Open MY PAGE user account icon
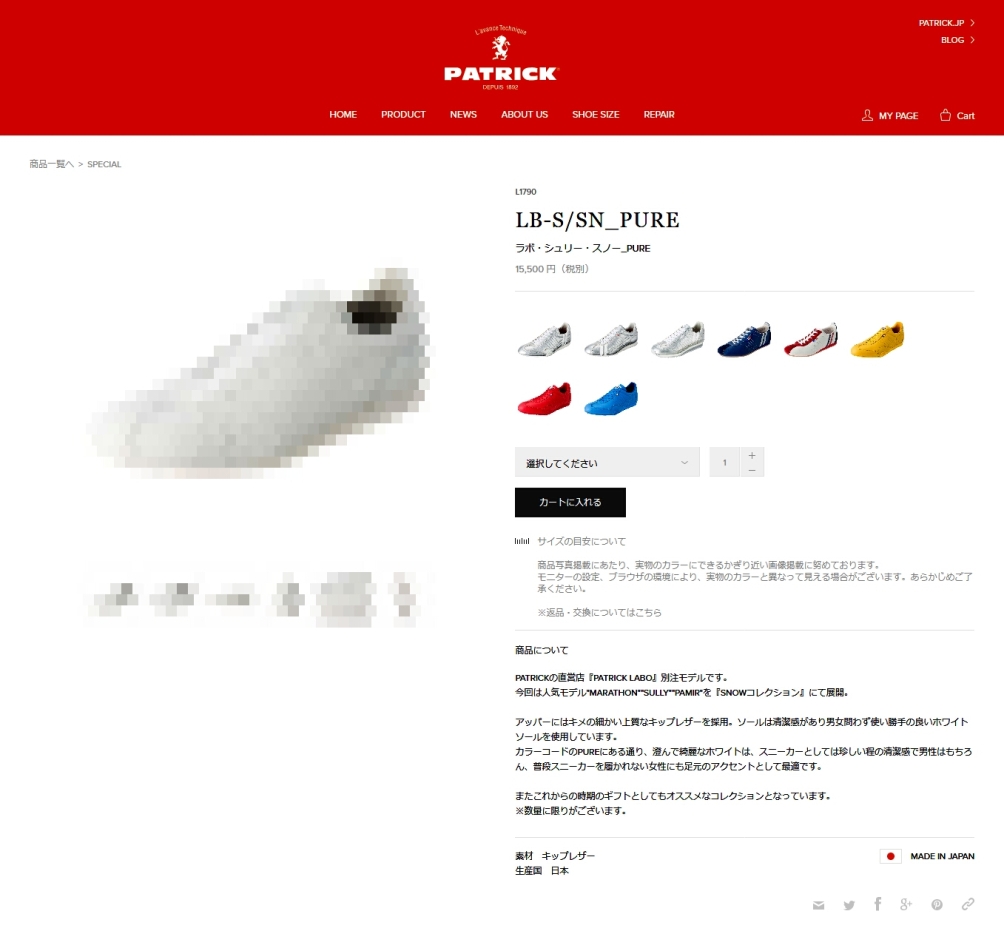 tap(867, 115)
